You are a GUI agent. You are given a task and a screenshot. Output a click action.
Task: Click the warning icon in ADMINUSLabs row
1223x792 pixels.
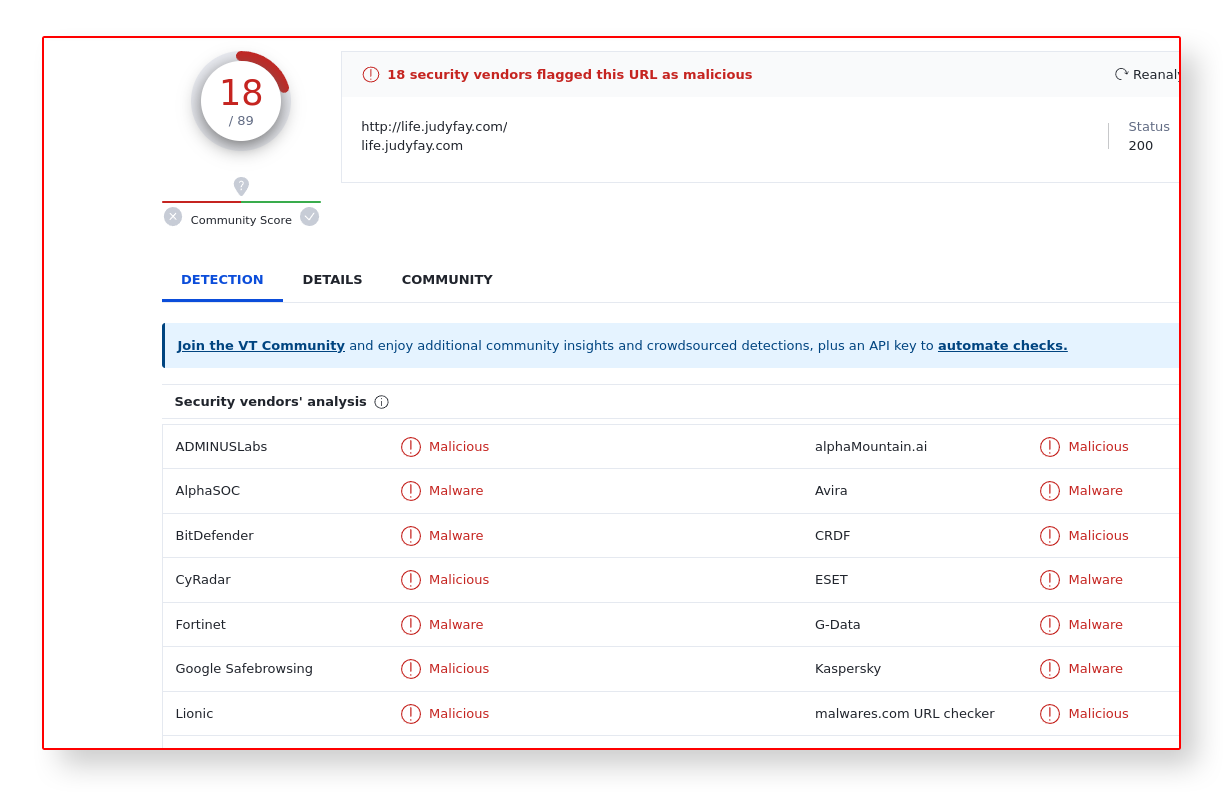point(411,447)
